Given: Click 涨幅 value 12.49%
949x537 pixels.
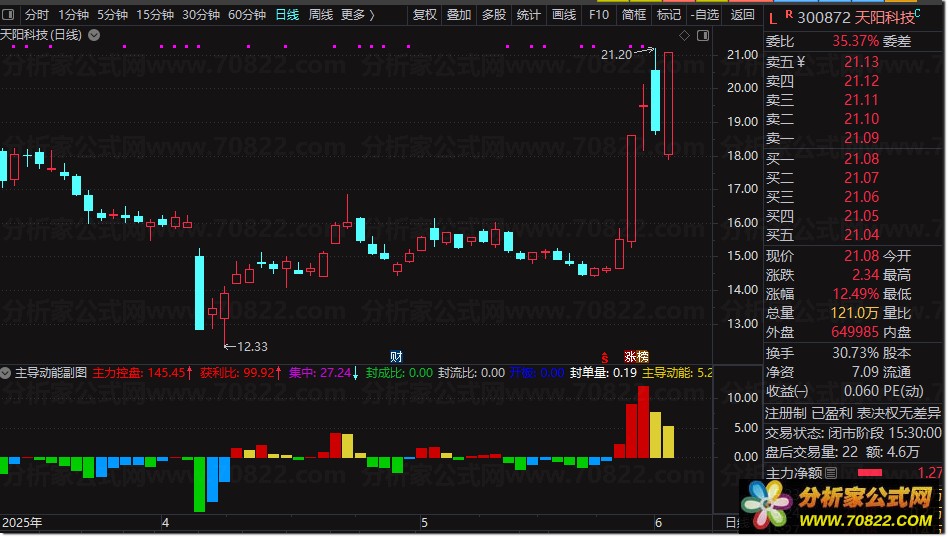Looking at the screenshot, I should tap(855, 294).
